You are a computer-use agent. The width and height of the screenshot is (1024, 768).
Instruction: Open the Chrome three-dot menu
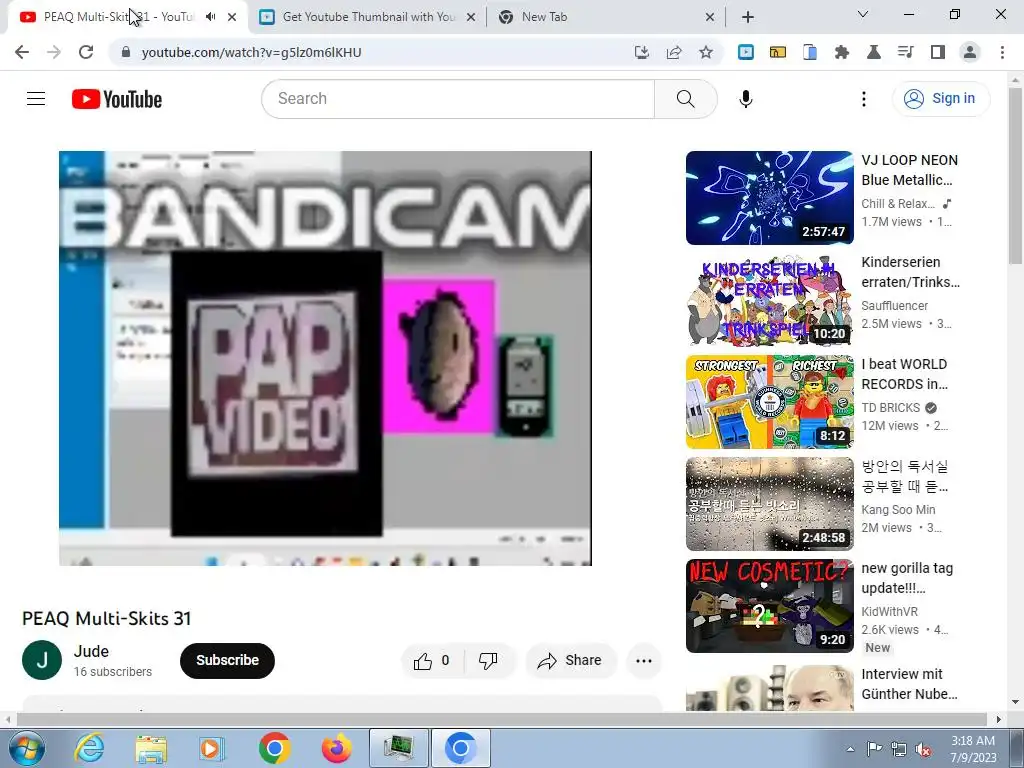click(x=1002, y=52)
